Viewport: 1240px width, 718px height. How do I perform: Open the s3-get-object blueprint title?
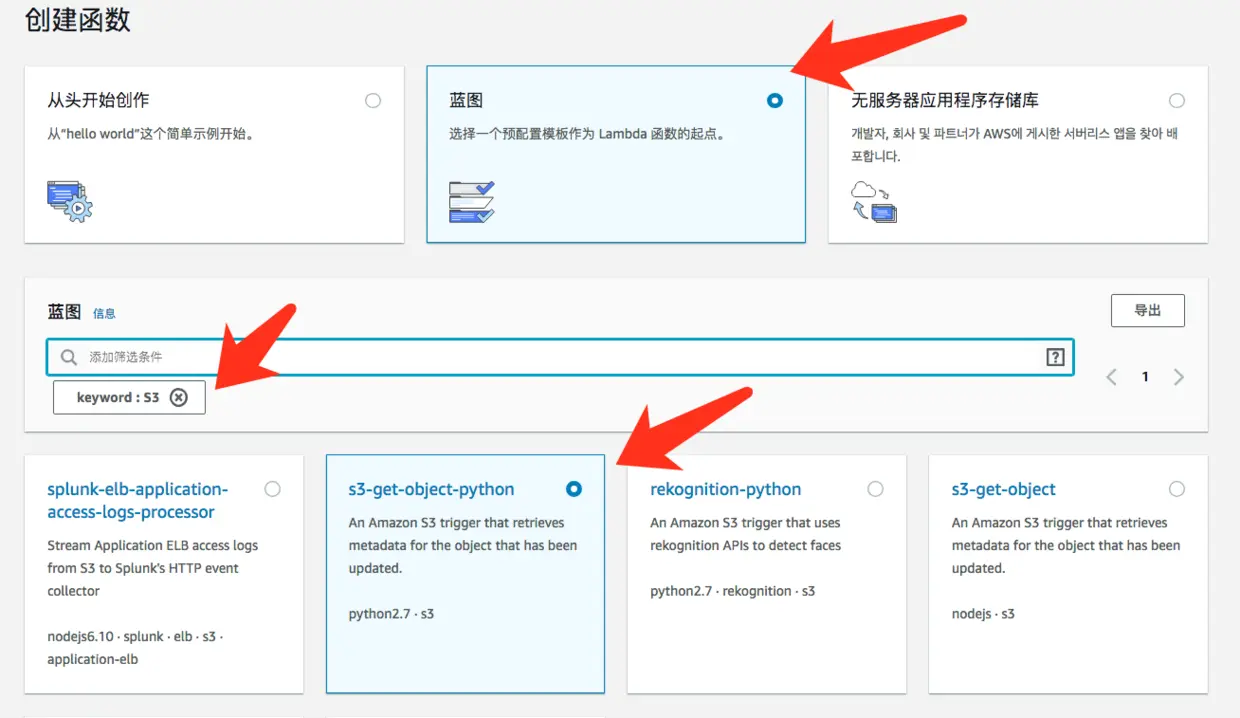click(1003, 489)
